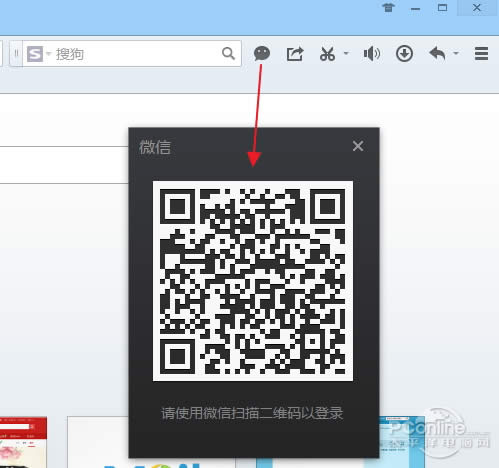Click the search bar drag handle
Viewport: 499px width, 468px height.
(16, 53)
